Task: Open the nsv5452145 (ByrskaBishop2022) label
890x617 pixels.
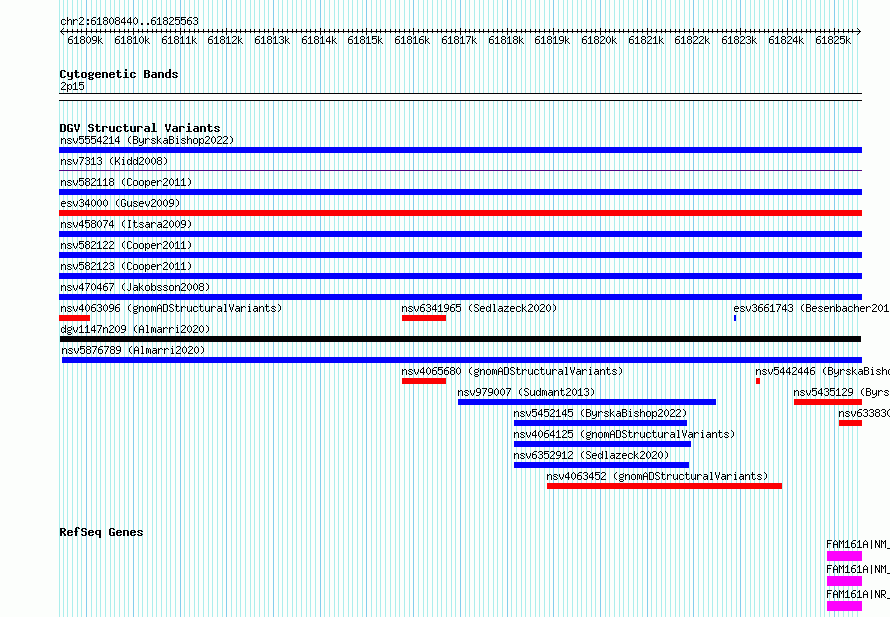Action: tap(600, 413)
